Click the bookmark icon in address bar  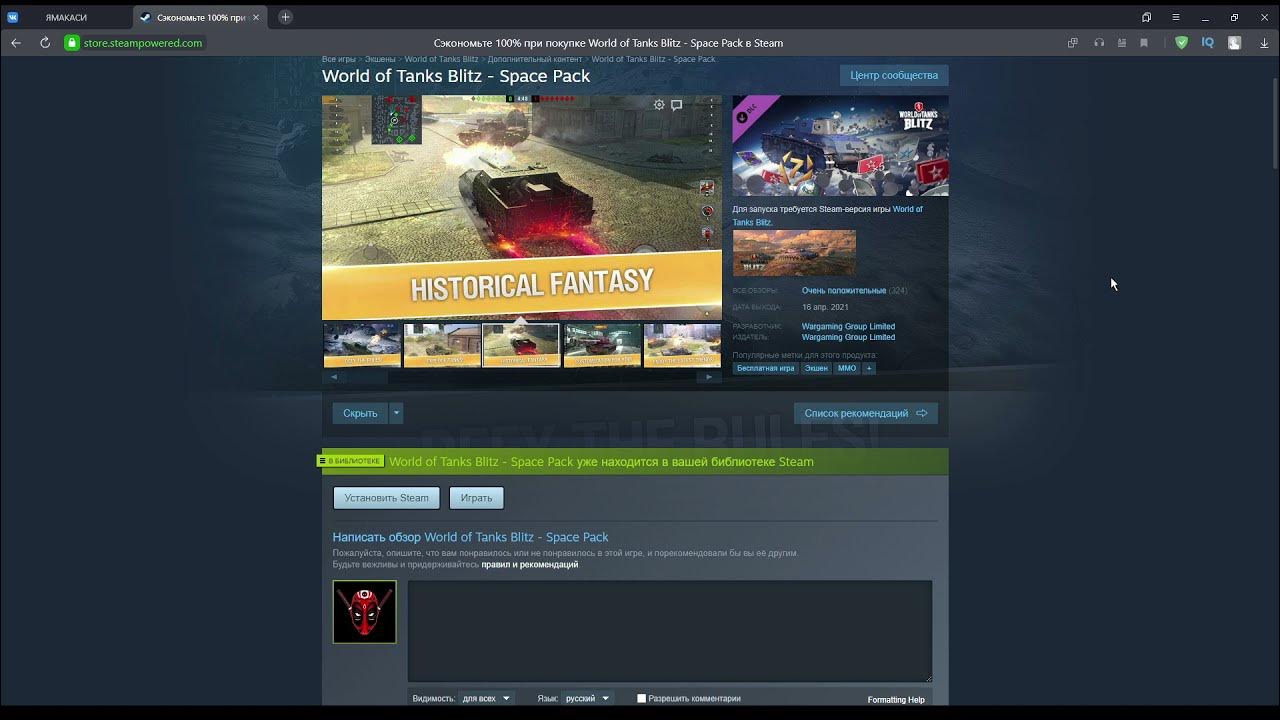pos(1144,43)
